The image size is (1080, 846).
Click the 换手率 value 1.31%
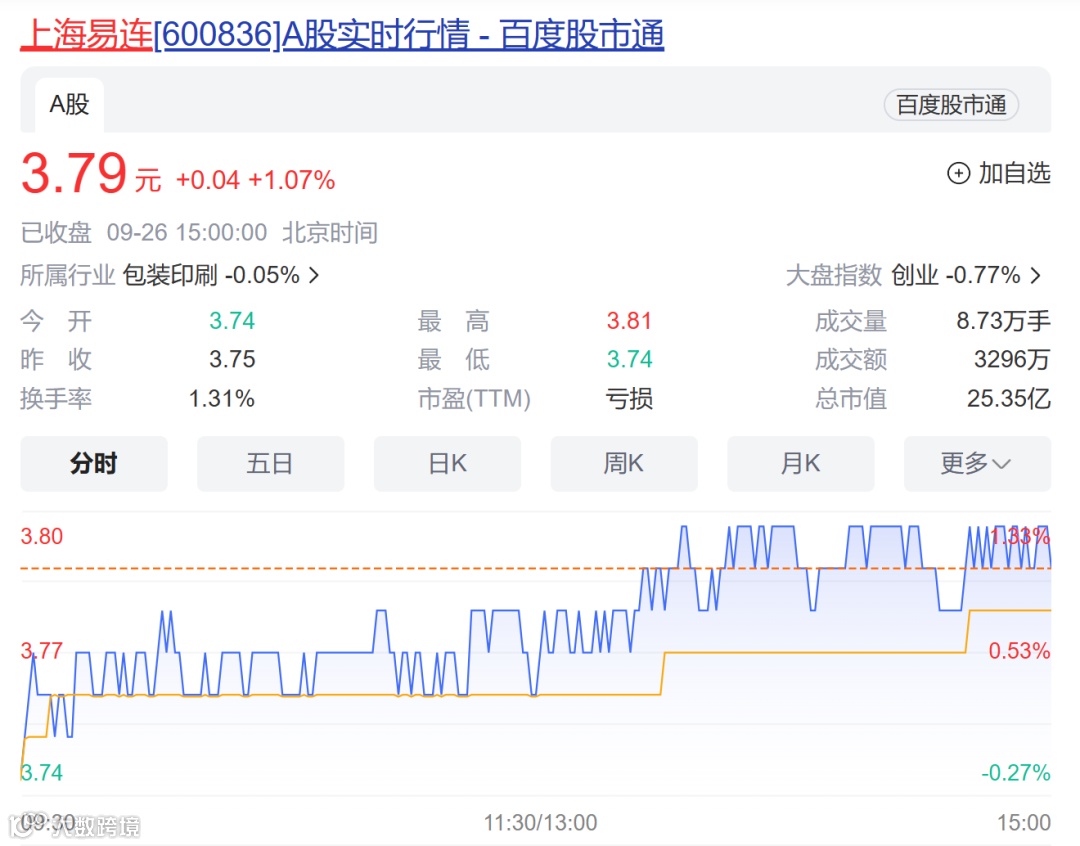[222, 398]
